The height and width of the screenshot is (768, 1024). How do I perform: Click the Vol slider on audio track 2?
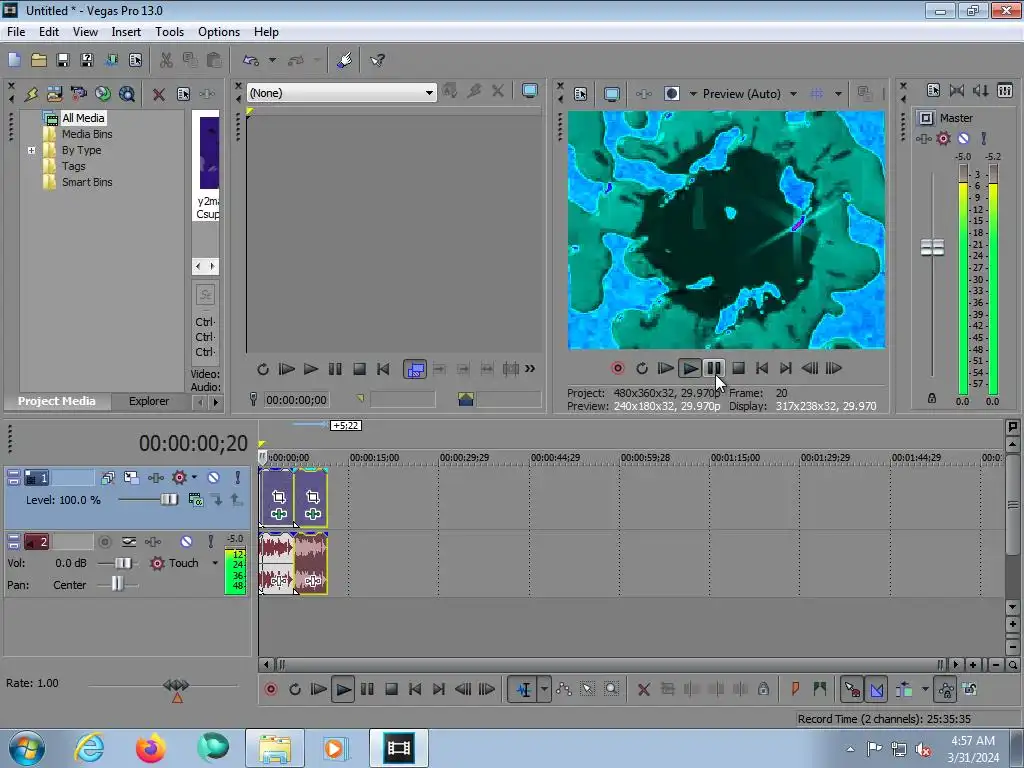(x=123, y=563)
